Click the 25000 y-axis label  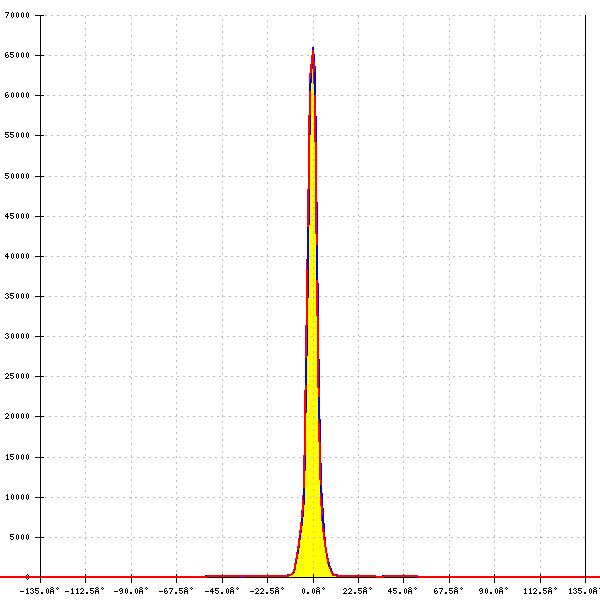coord(17,376)
